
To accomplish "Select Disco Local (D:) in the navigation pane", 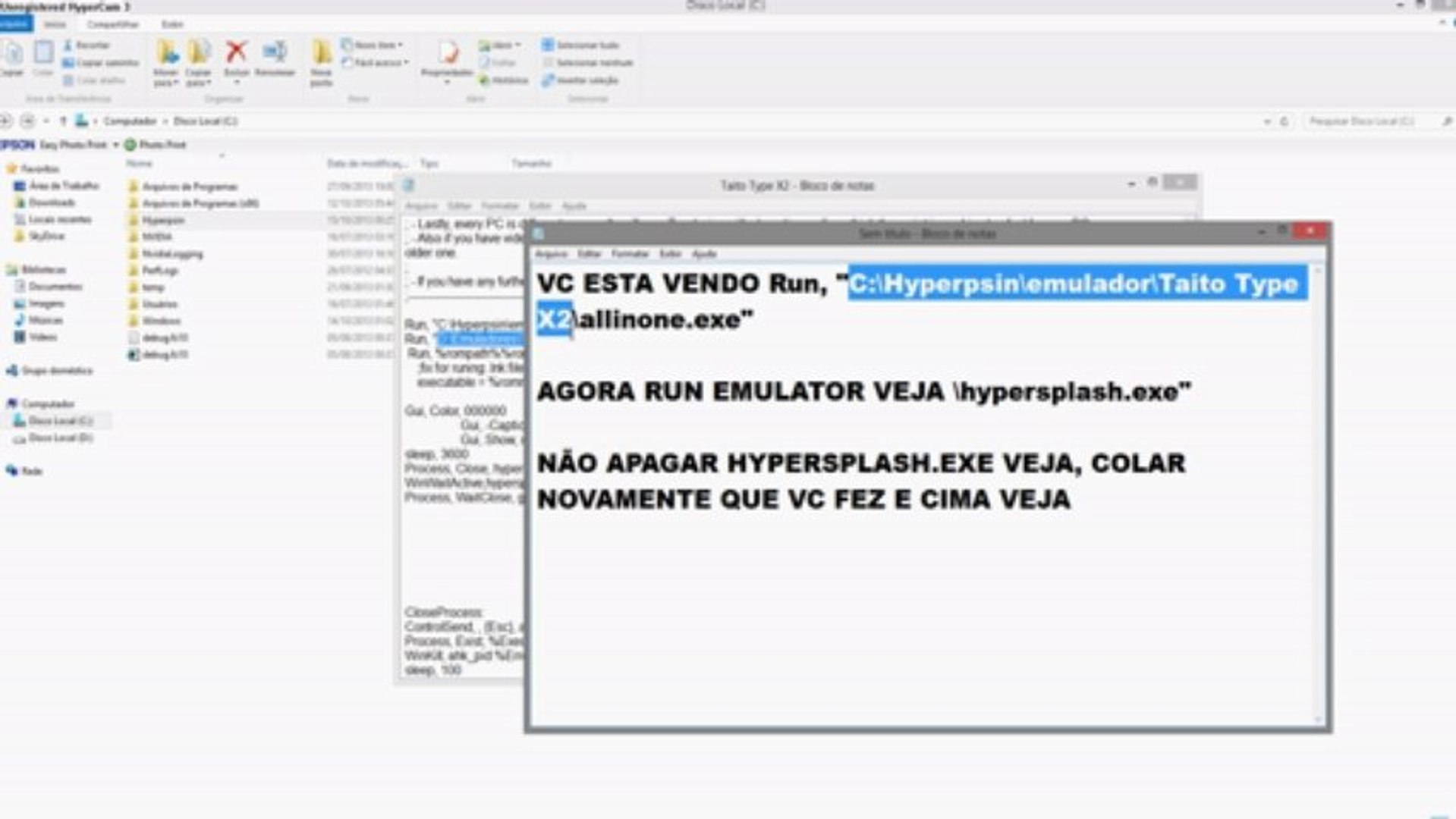I will 54,438.
